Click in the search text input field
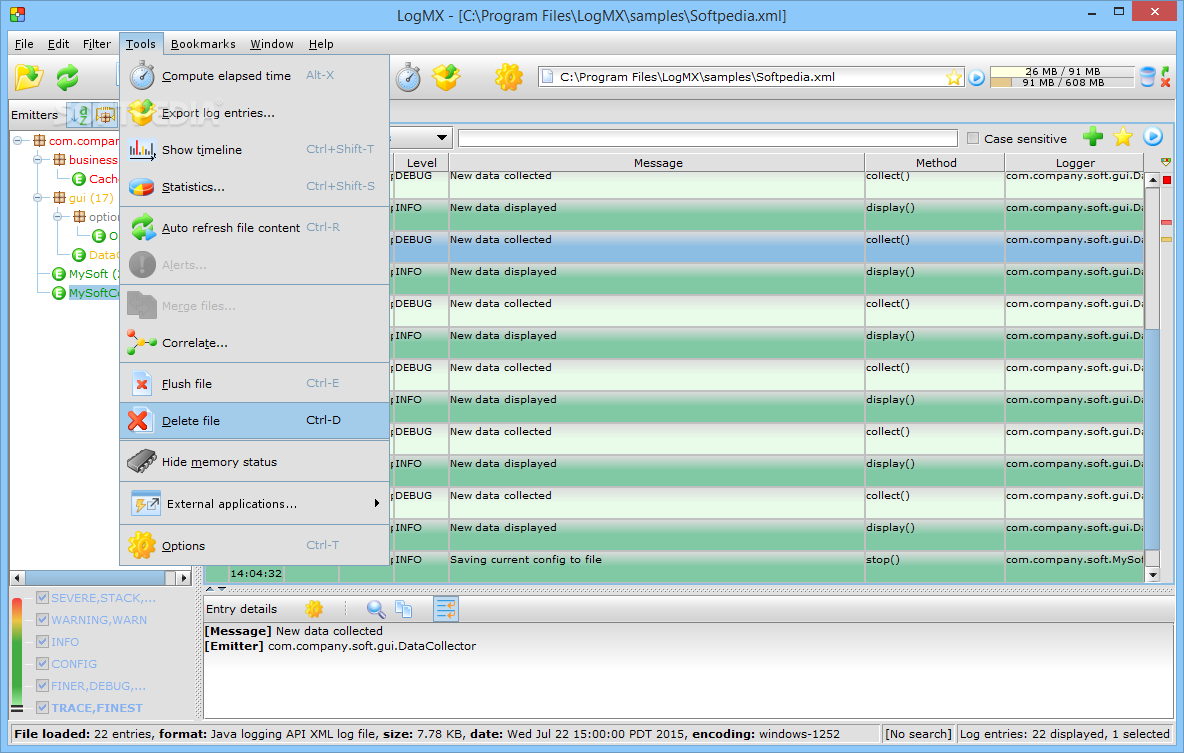 tap(708, 138)
